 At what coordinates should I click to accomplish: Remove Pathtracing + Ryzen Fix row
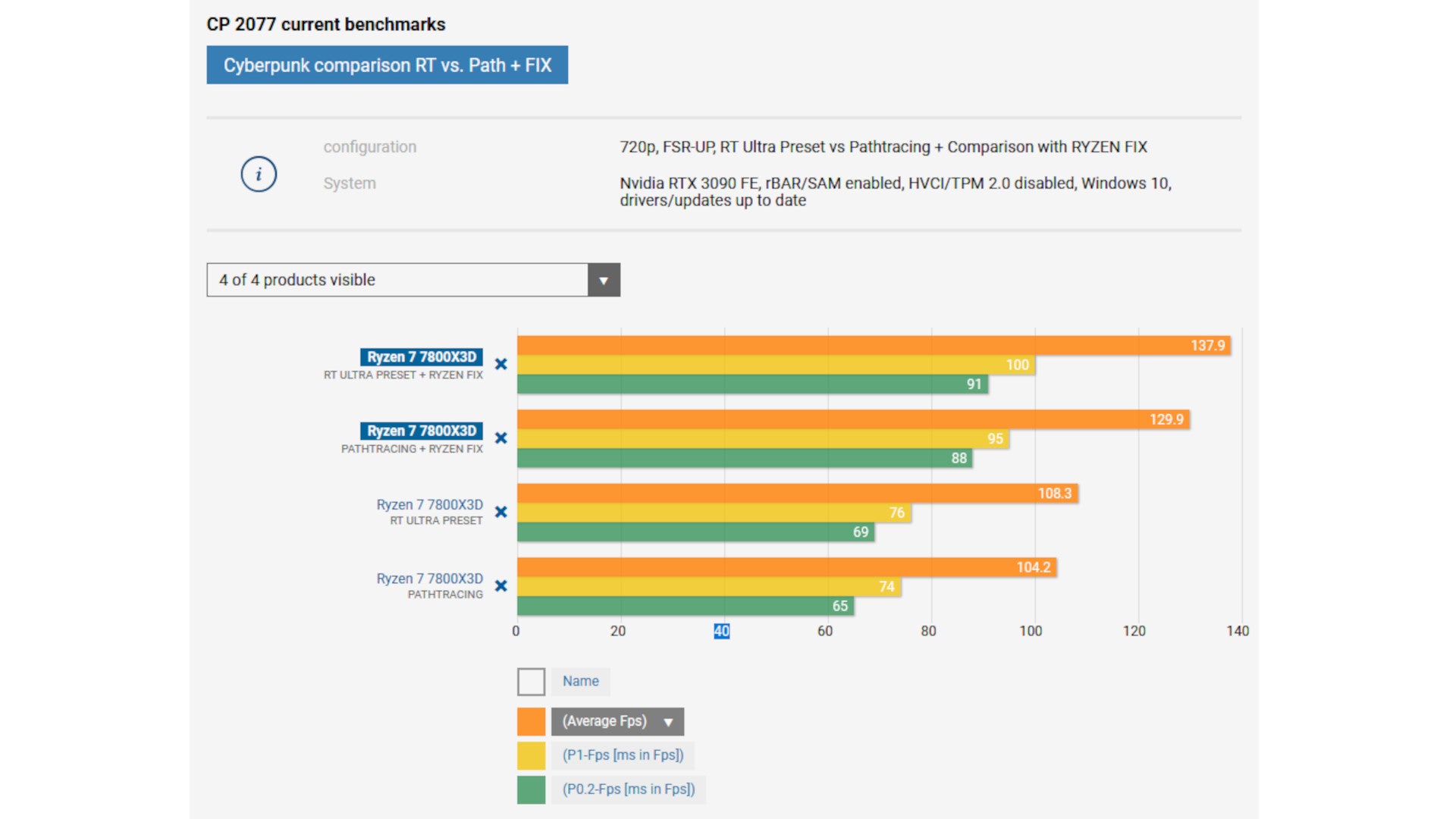500,438
